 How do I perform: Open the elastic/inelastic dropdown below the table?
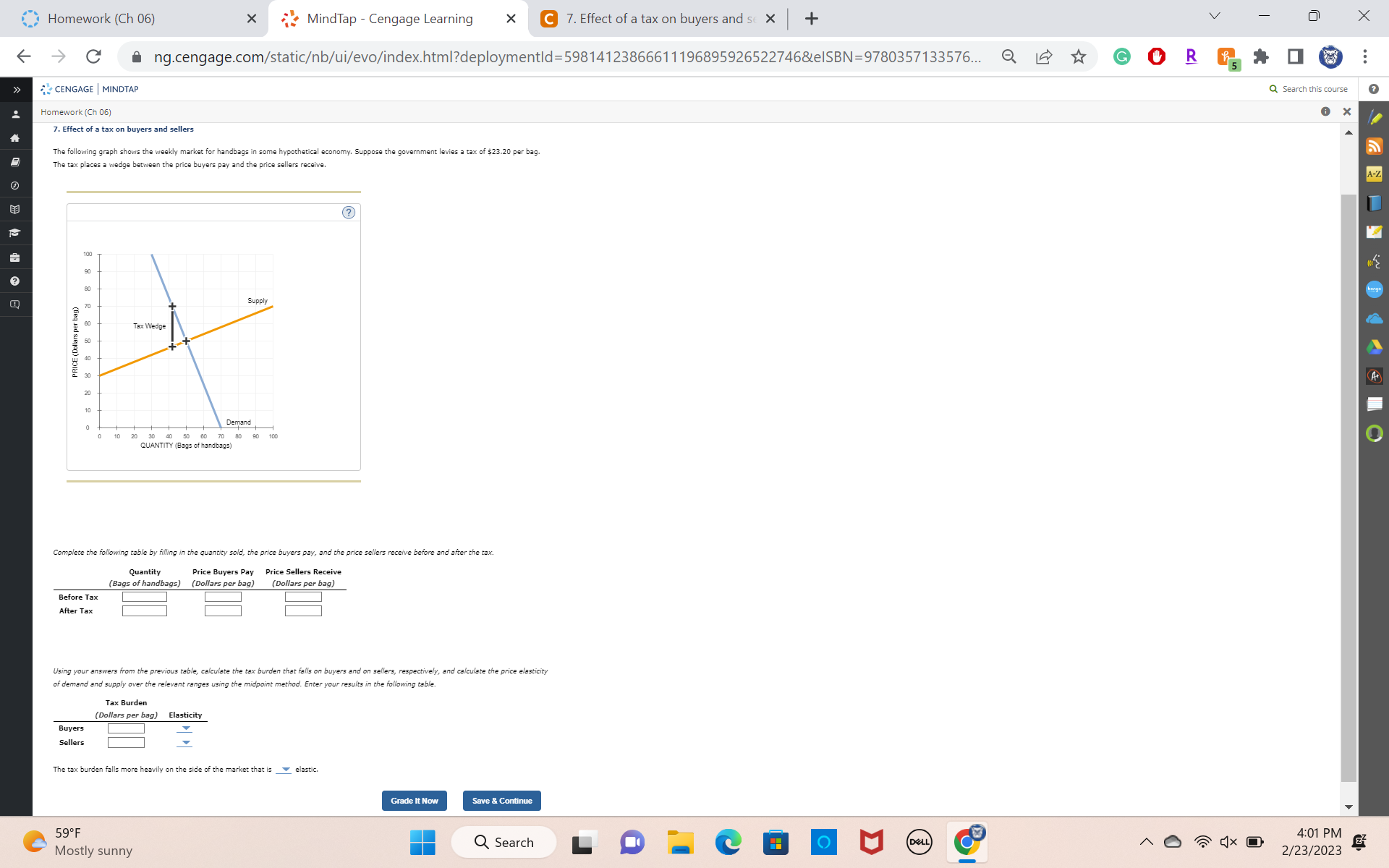[x=284, y=770]
